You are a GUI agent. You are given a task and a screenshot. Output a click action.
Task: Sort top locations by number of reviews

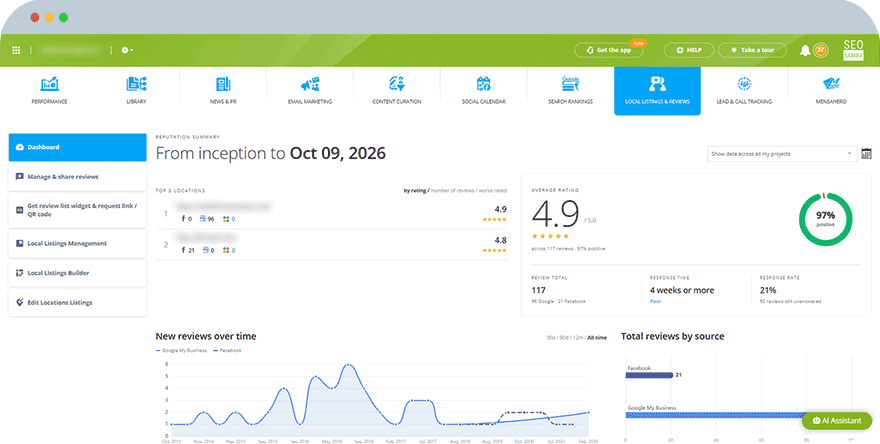pos(453,191)
